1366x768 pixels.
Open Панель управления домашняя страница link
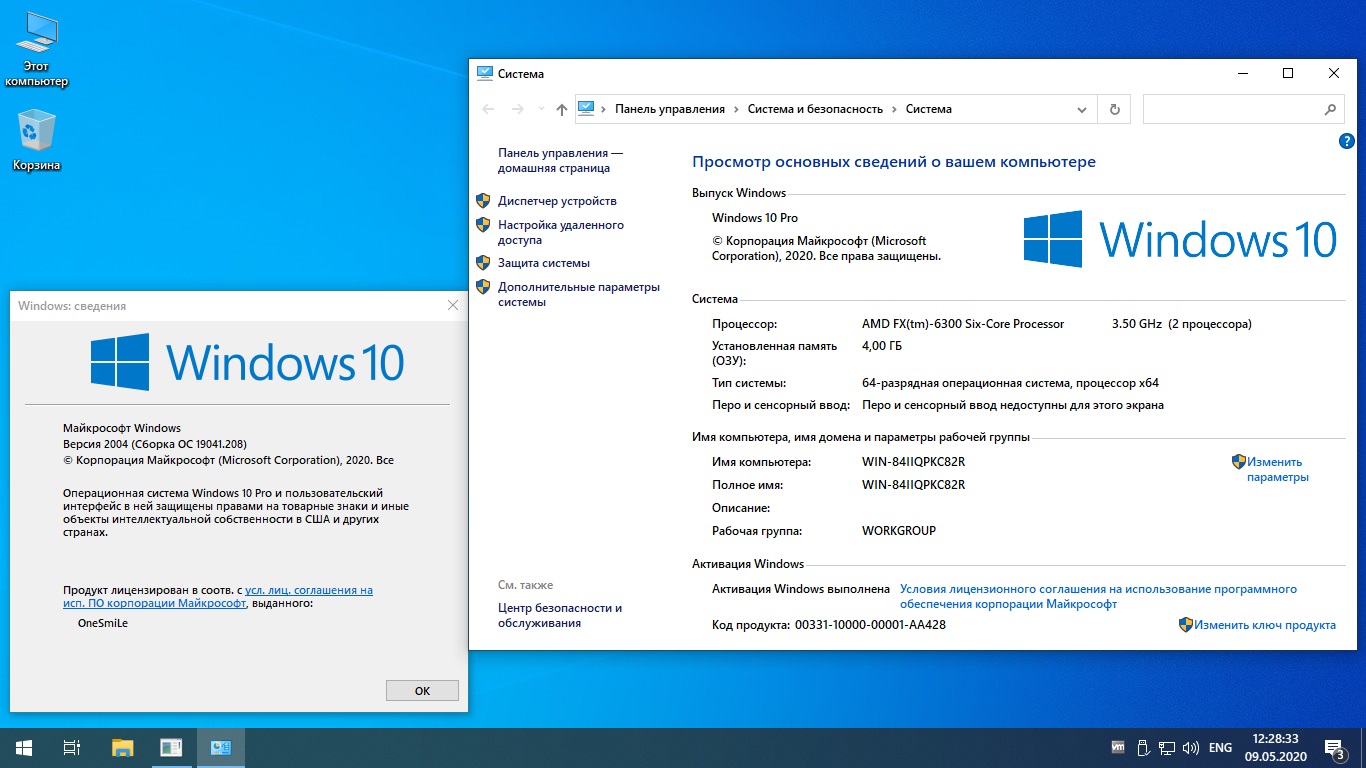pos(560,161)
